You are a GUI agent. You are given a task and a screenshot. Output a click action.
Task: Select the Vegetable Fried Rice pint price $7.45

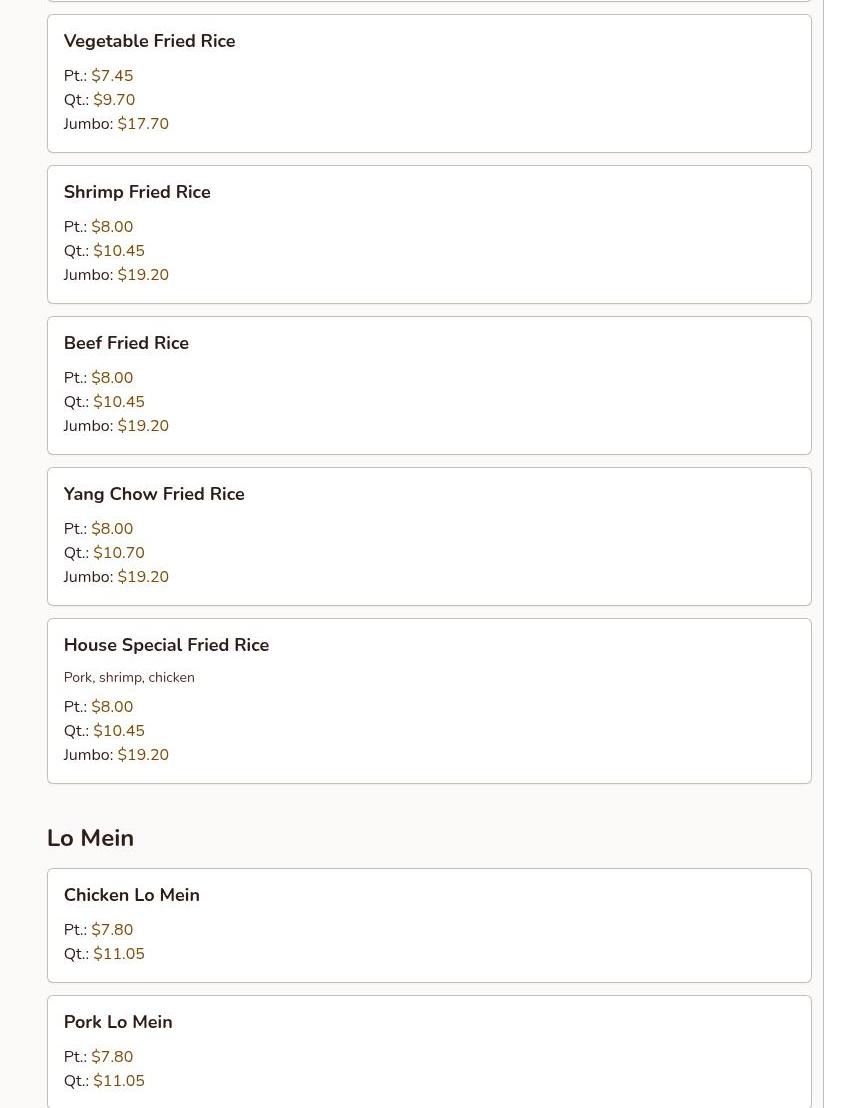[x=112, y=76]
